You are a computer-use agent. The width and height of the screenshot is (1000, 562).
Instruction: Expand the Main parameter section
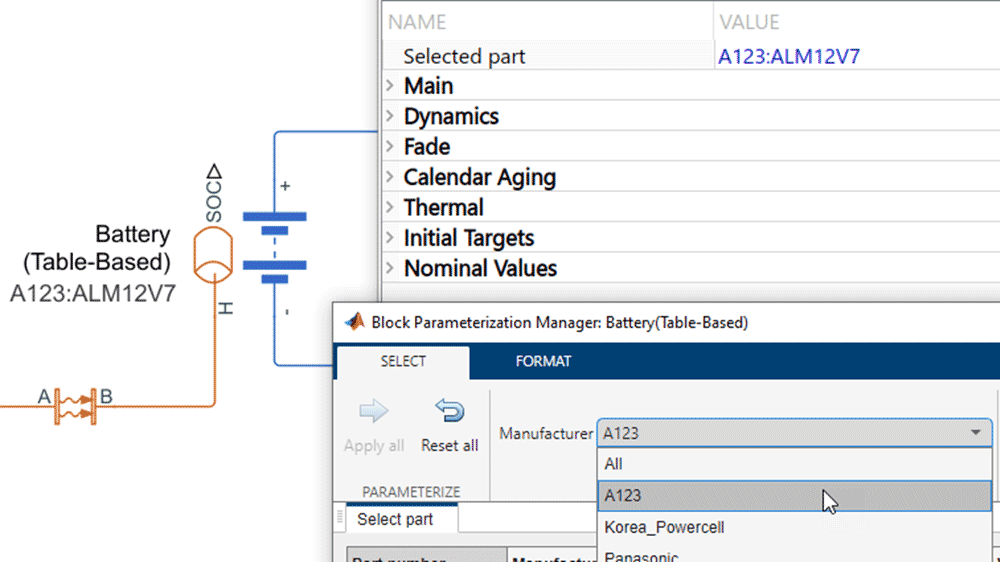tap(391, 86)
